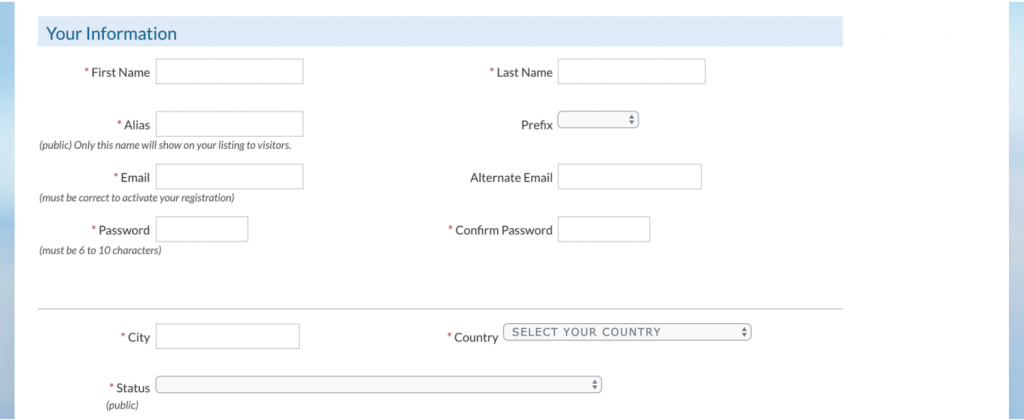Click into the City field
Image resolution: width=1024 pixels, height=420 pixels.
pyautogui.click(x=227, y=337)
